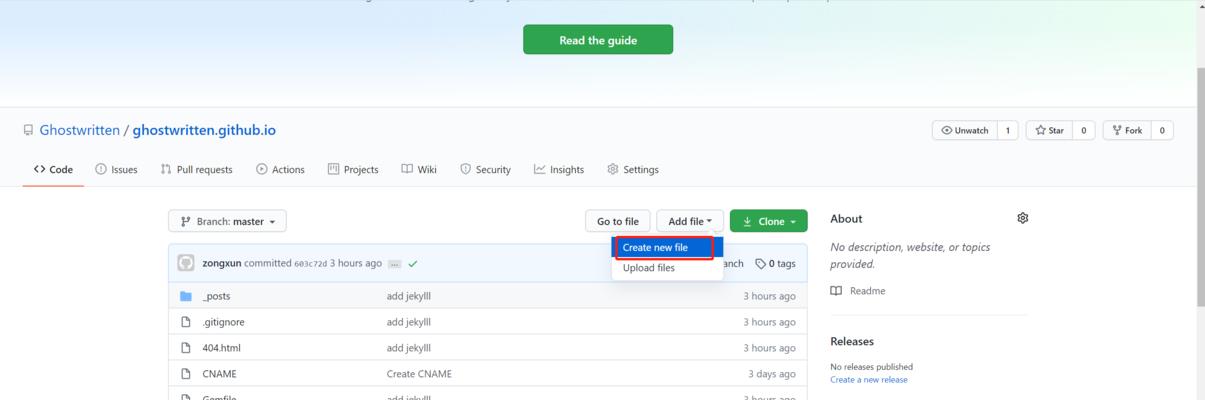Image resolution: width=1205 pixels, height=400 pixels.
Task: Switch to the Code tab
Action: tap(53, 169)
